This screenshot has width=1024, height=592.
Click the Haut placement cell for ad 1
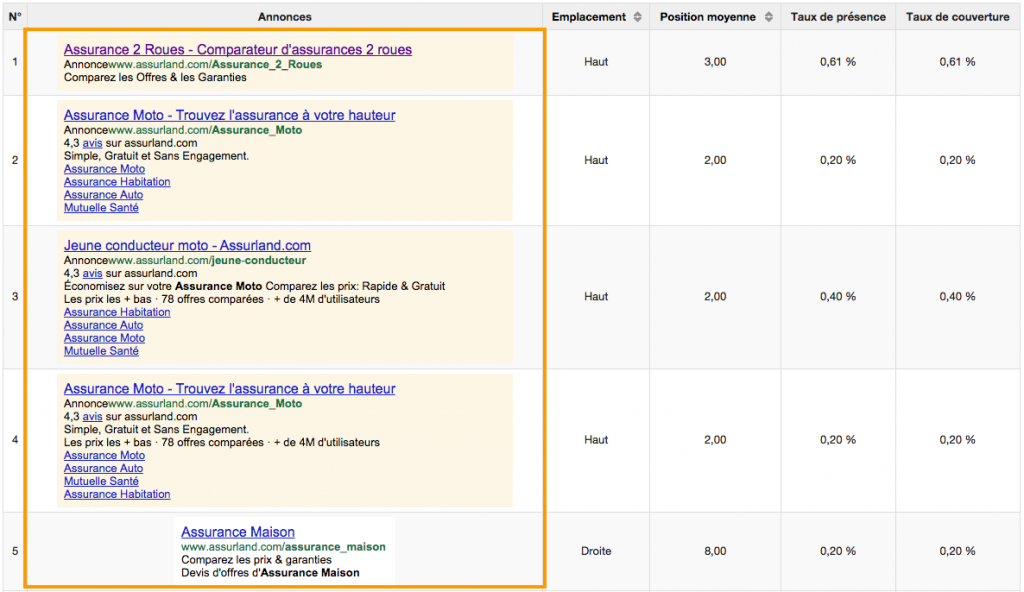(596, 62)
